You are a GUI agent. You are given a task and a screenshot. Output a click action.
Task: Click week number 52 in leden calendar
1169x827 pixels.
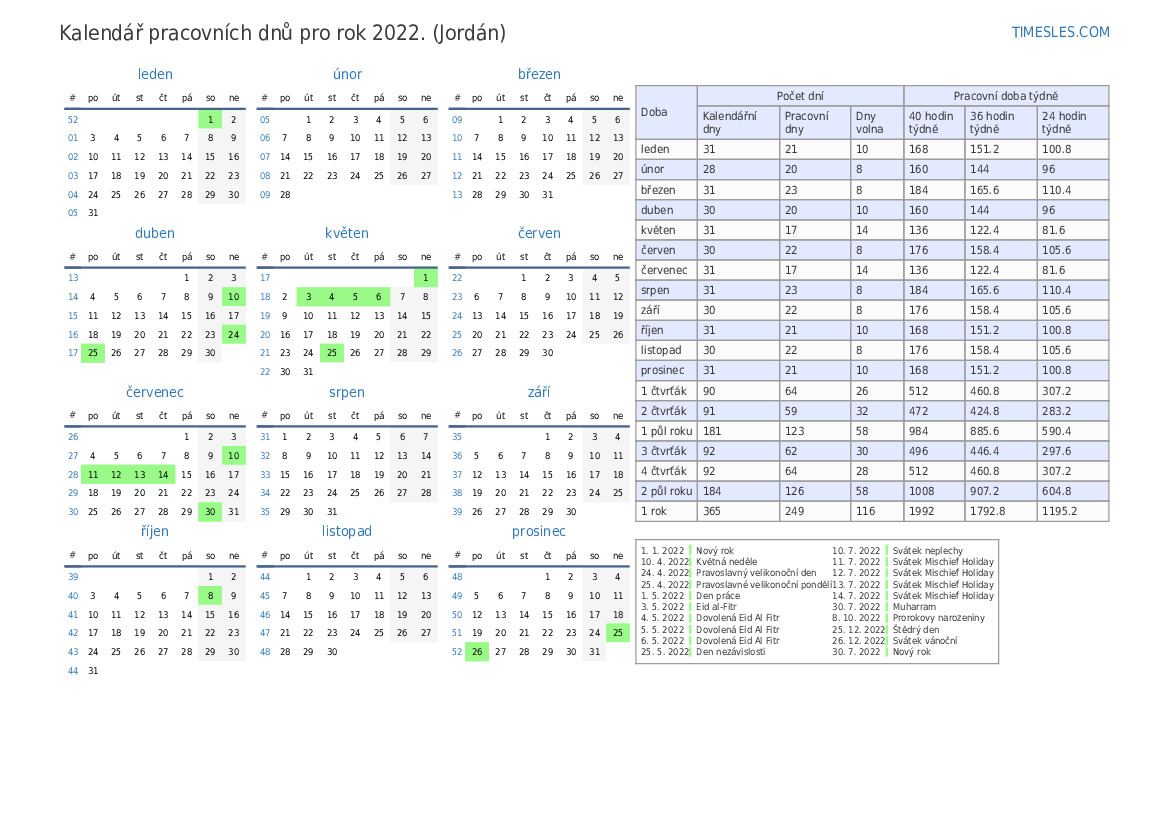(72, 119)
